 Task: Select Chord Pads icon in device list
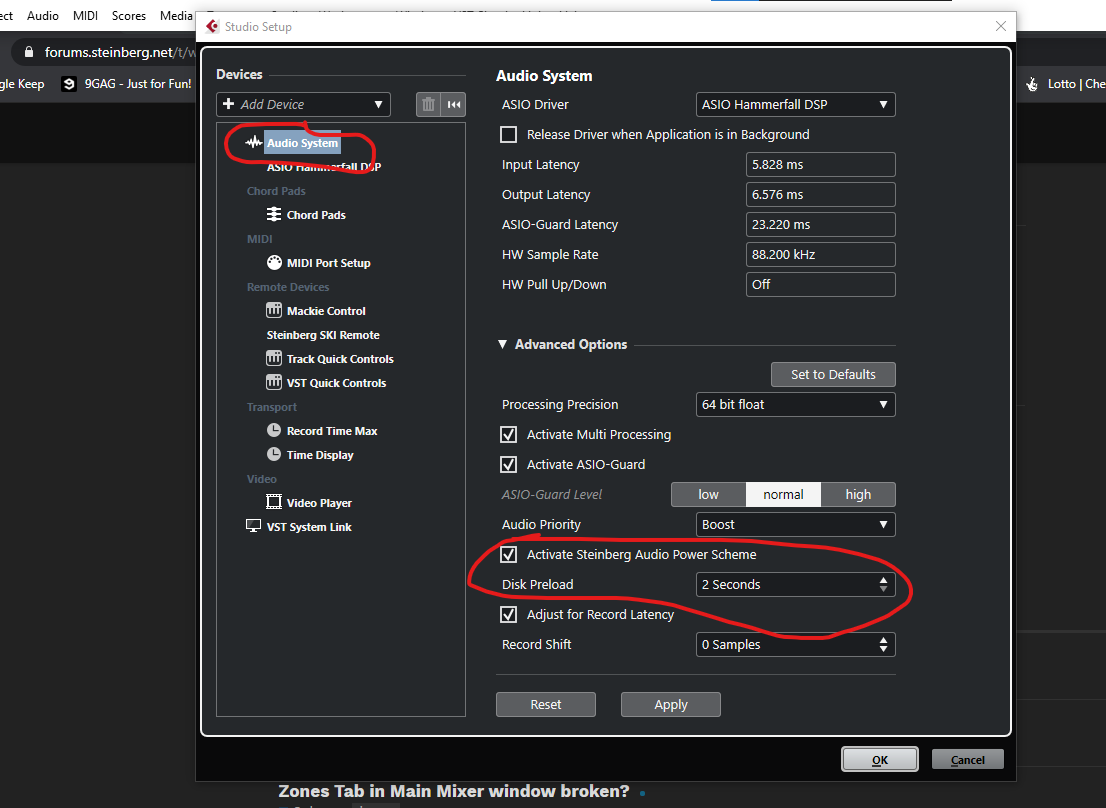pos(274,215)
